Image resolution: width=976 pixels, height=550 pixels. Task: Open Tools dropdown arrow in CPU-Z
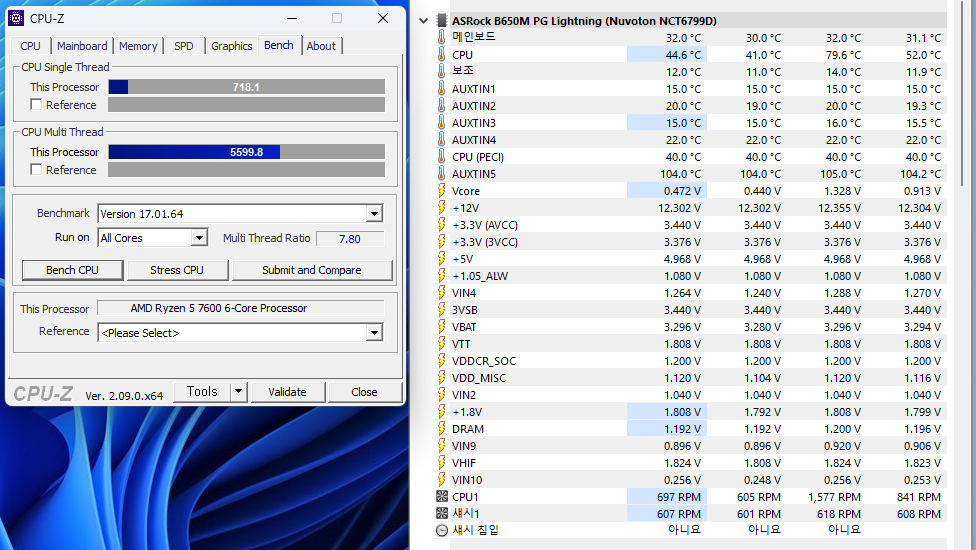[x=238, y=392]
